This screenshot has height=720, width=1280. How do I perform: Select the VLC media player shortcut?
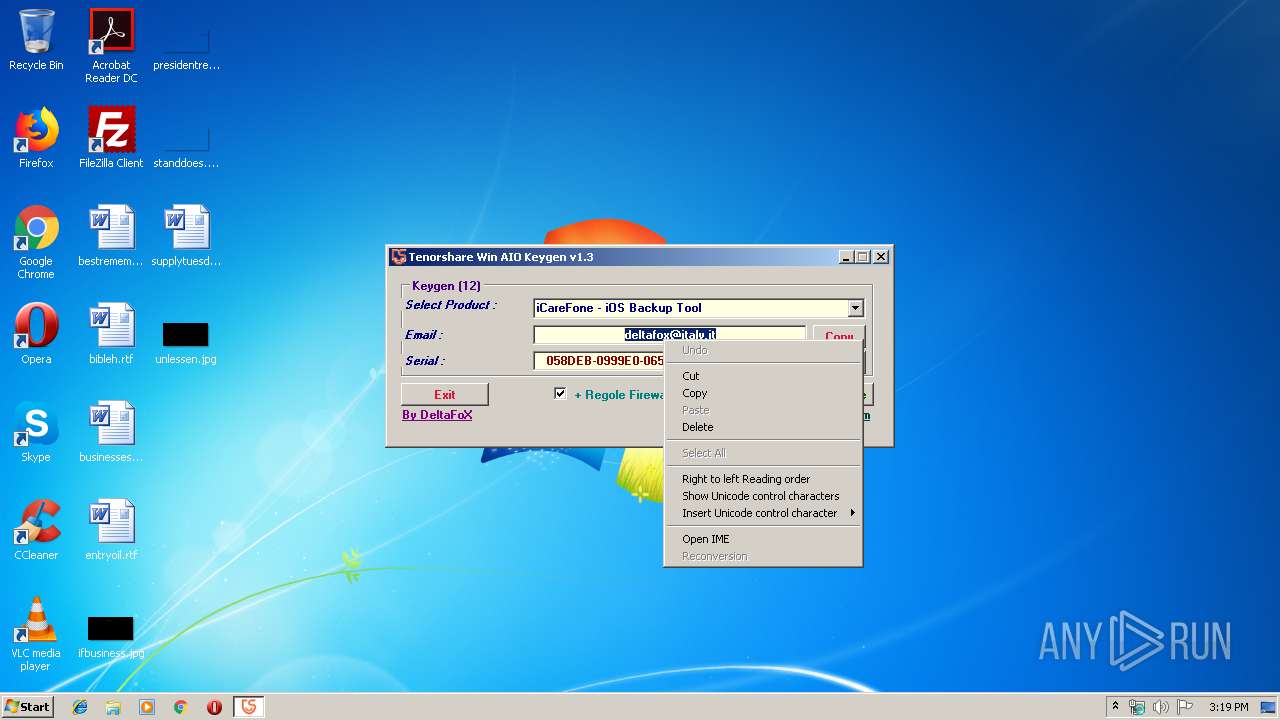pyautogui.click(x=36, y=634)
